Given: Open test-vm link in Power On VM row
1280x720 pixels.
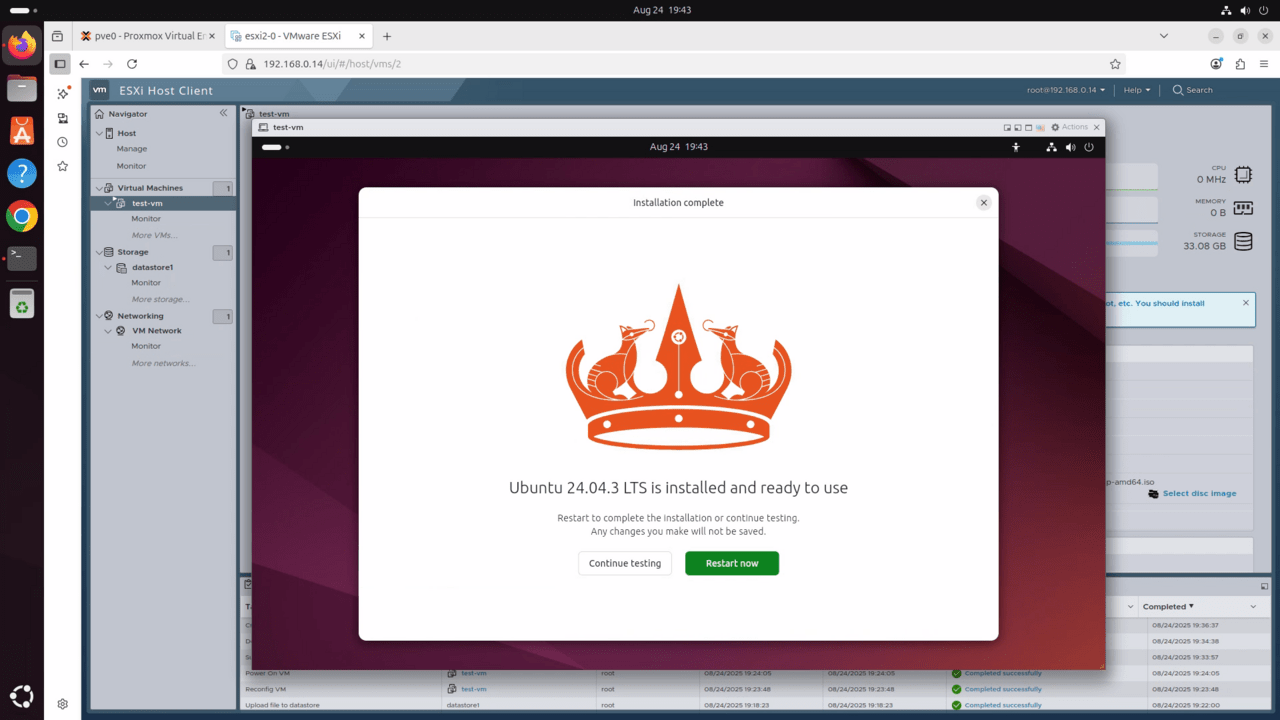Looking at the screenshot, I should tap(473, 673).
